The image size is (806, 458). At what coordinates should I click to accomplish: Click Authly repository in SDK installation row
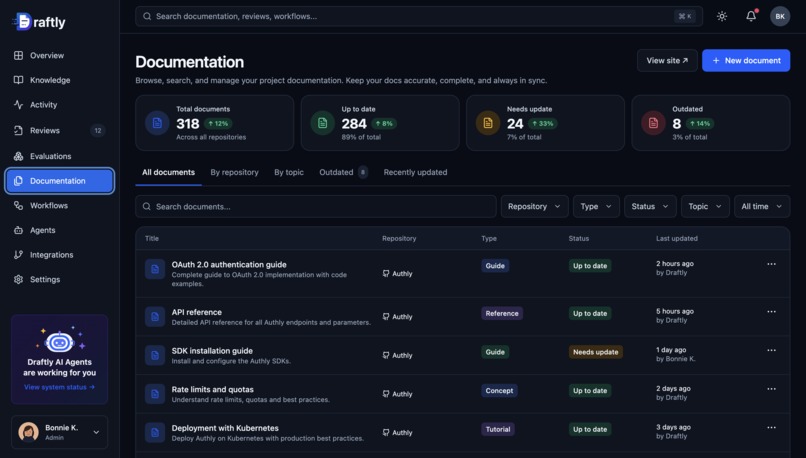(x=397, y=355)
